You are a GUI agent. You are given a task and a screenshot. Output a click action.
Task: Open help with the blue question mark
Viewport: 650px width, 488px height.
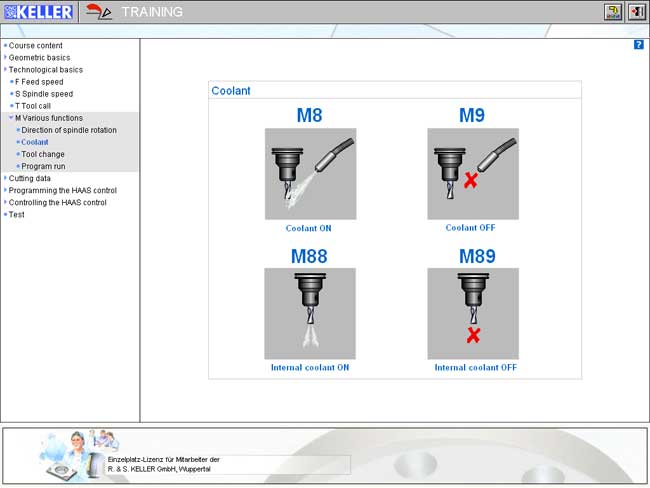coord(639,45)
